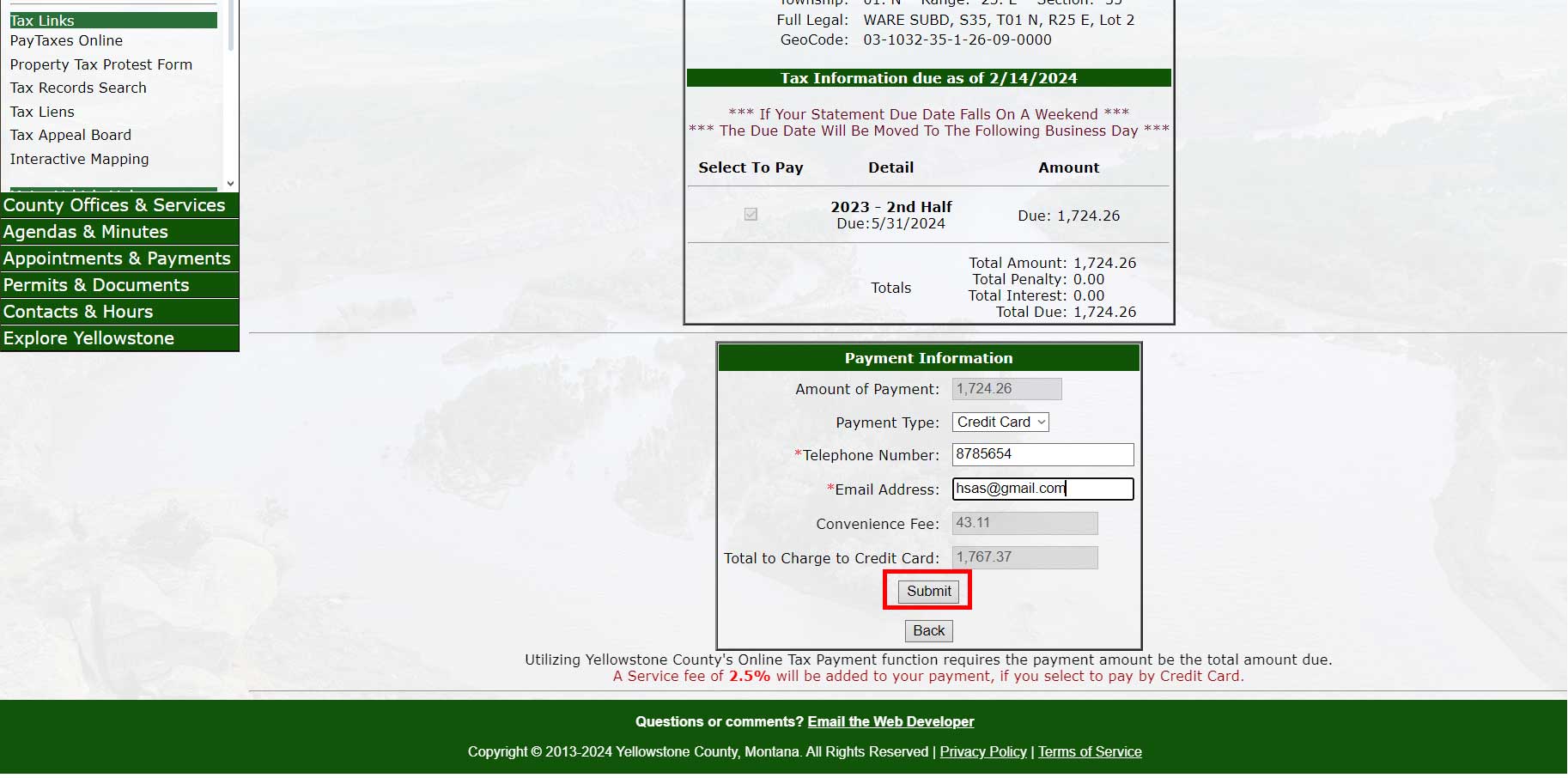The image size is (1568, 778).
Task: Open the Property Tax Protest Form
Action: 100,64
